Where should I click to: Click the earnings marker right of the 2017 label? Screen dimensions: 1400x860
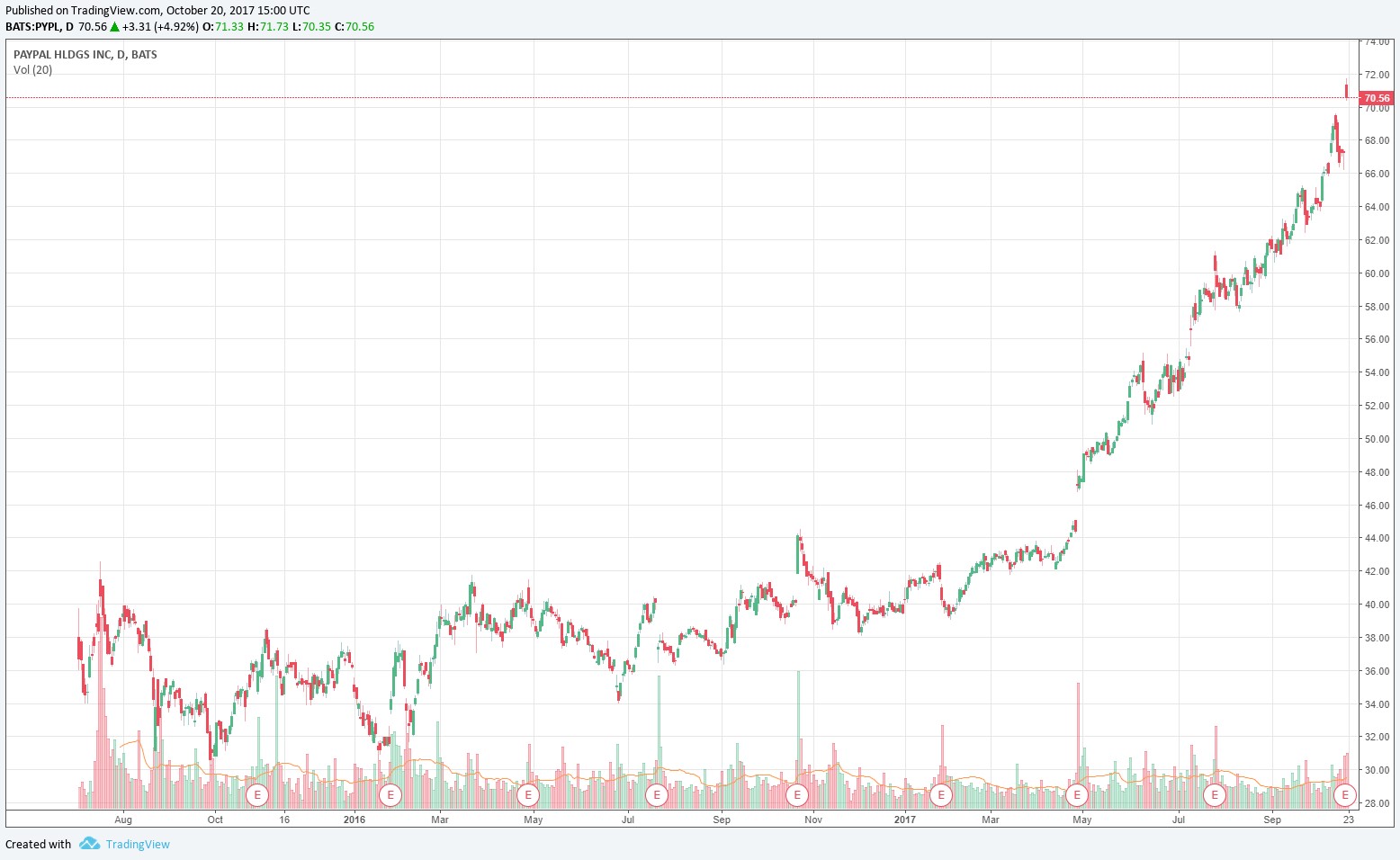[941, 794]
